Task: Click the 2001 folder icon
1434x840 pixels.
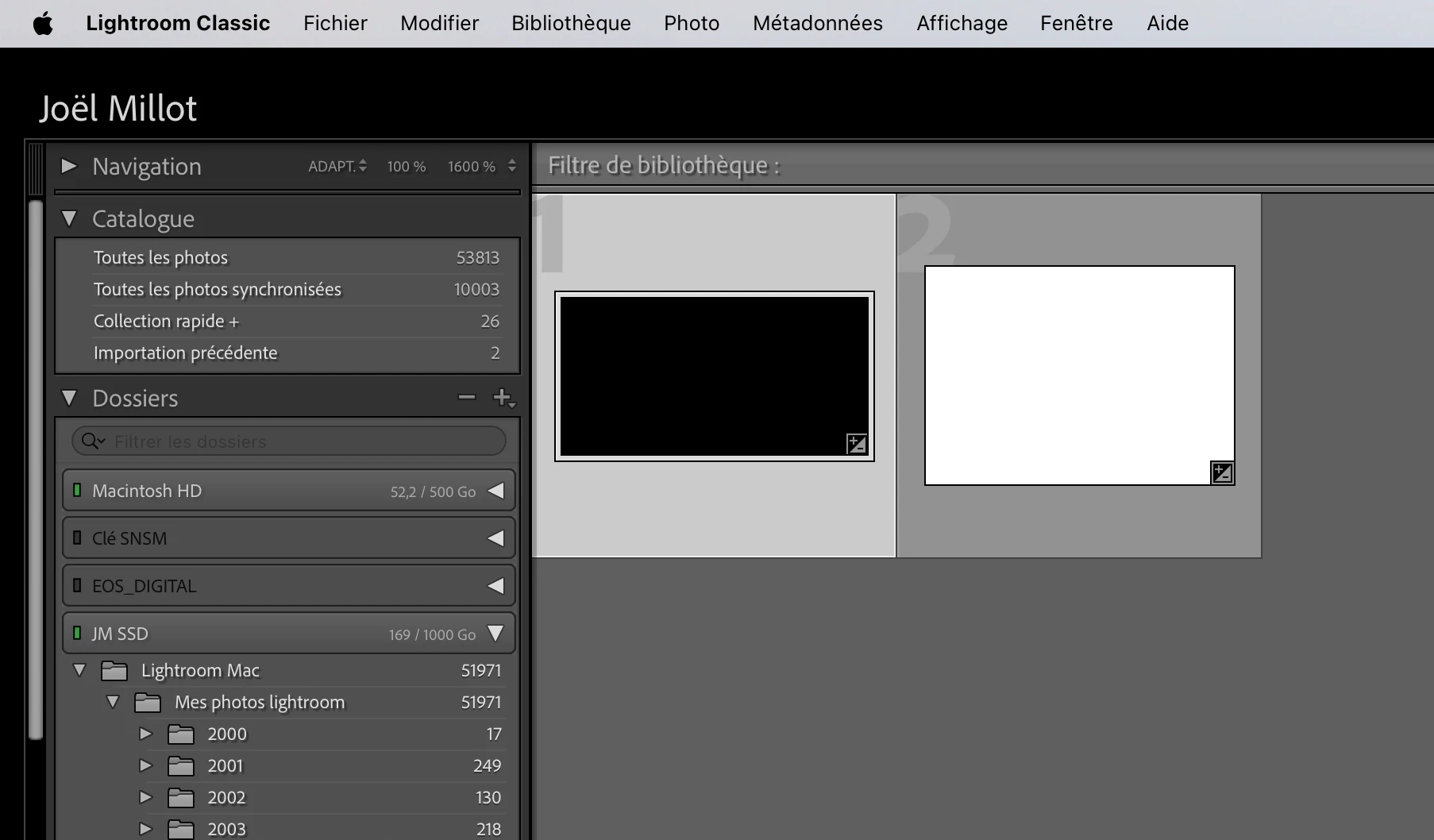Action: tap(181, 766)
